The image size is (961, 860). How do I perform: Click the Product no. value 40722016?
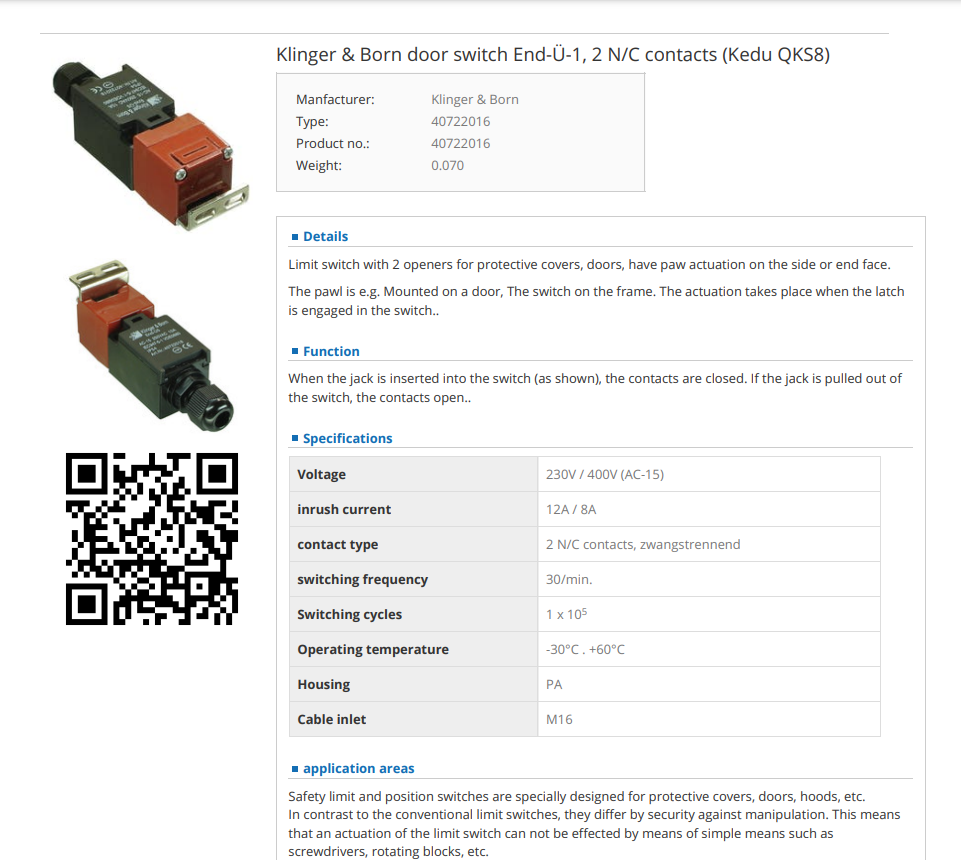pos(460,143)
